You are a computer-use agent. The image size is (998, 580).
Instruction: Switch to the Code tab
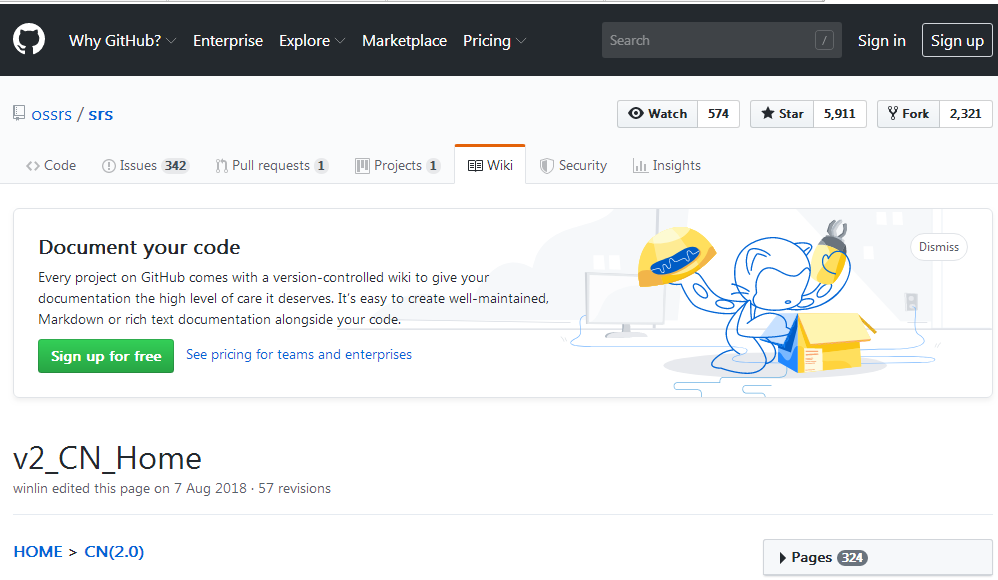point(51,166)
